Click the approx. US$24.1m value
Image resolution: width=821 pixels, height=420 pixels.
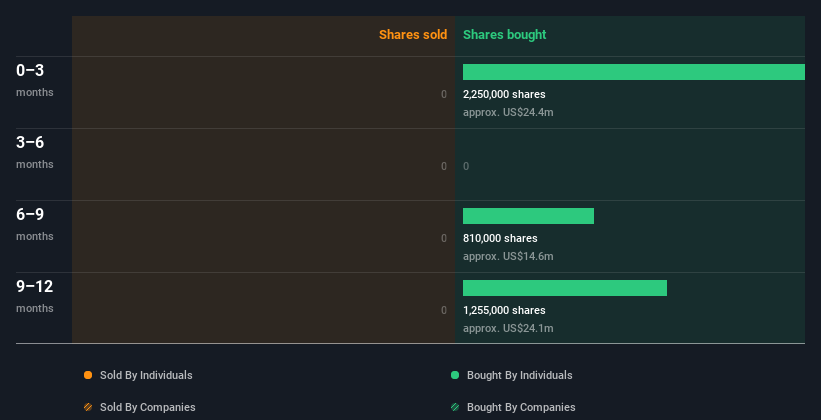click(508, 328)
